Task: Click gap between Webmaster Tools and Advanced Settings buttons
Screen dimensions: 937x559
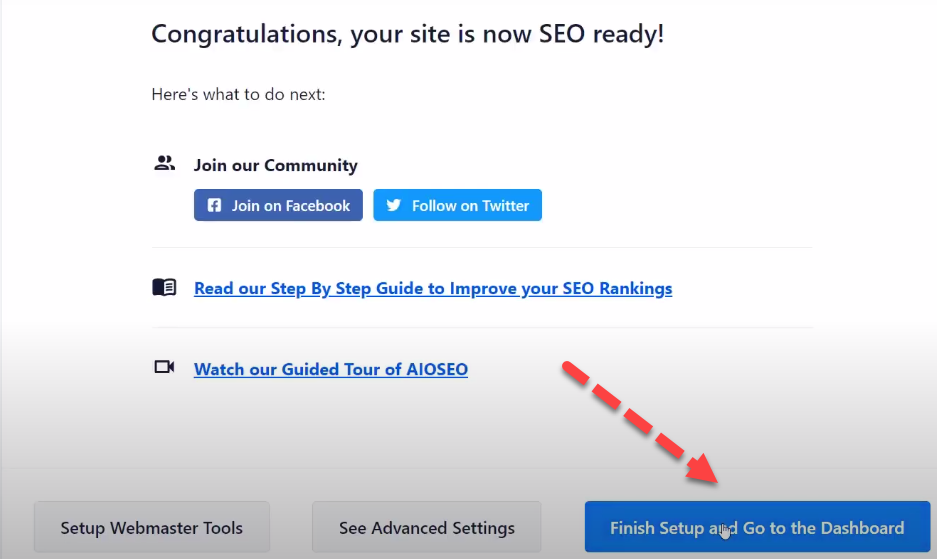Action: tap(291, 527)
